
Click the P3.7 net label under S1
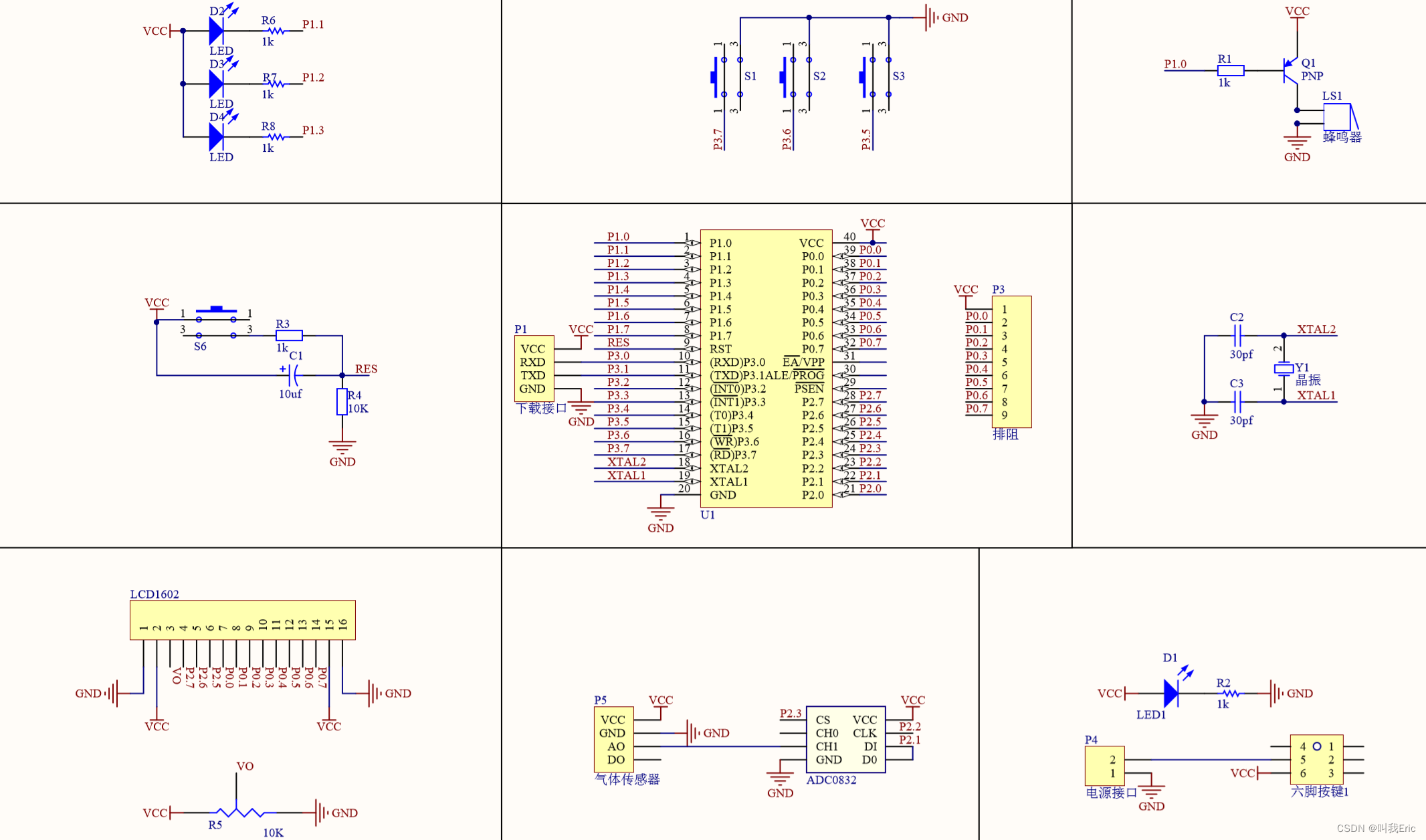pyautogui.click(x=718, y=139)
